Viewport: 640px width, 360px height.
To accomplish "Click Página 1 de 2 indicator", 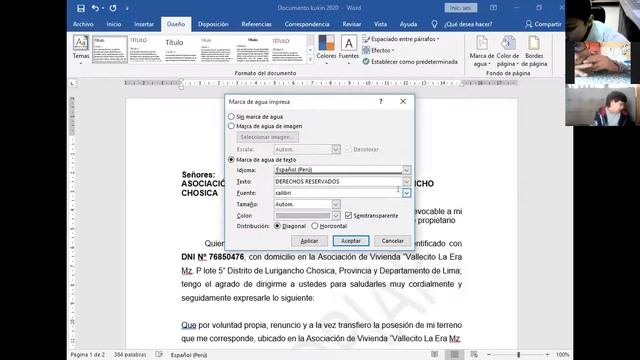I will pyautogui.click(x=88, y=355).
